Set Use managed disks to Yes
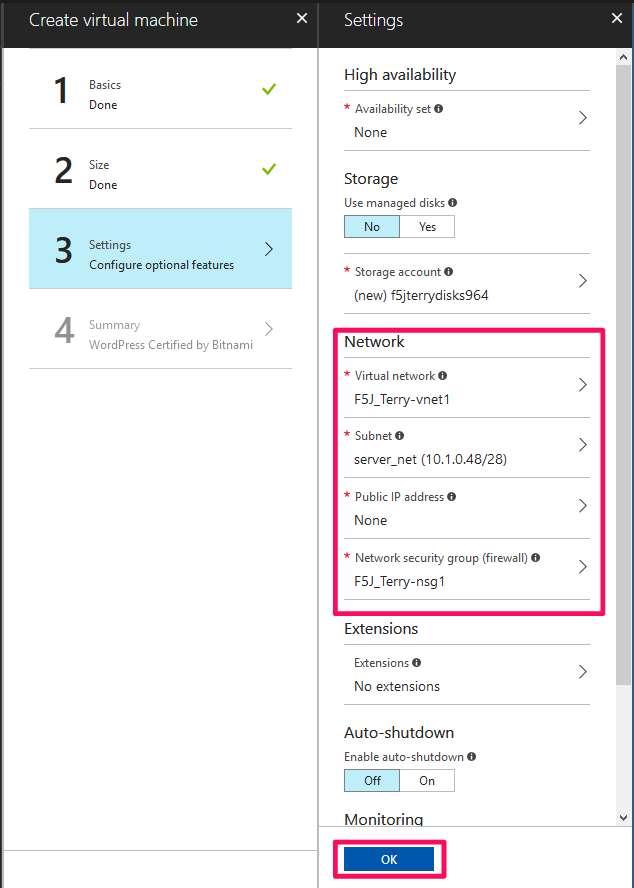 (427, 227)
